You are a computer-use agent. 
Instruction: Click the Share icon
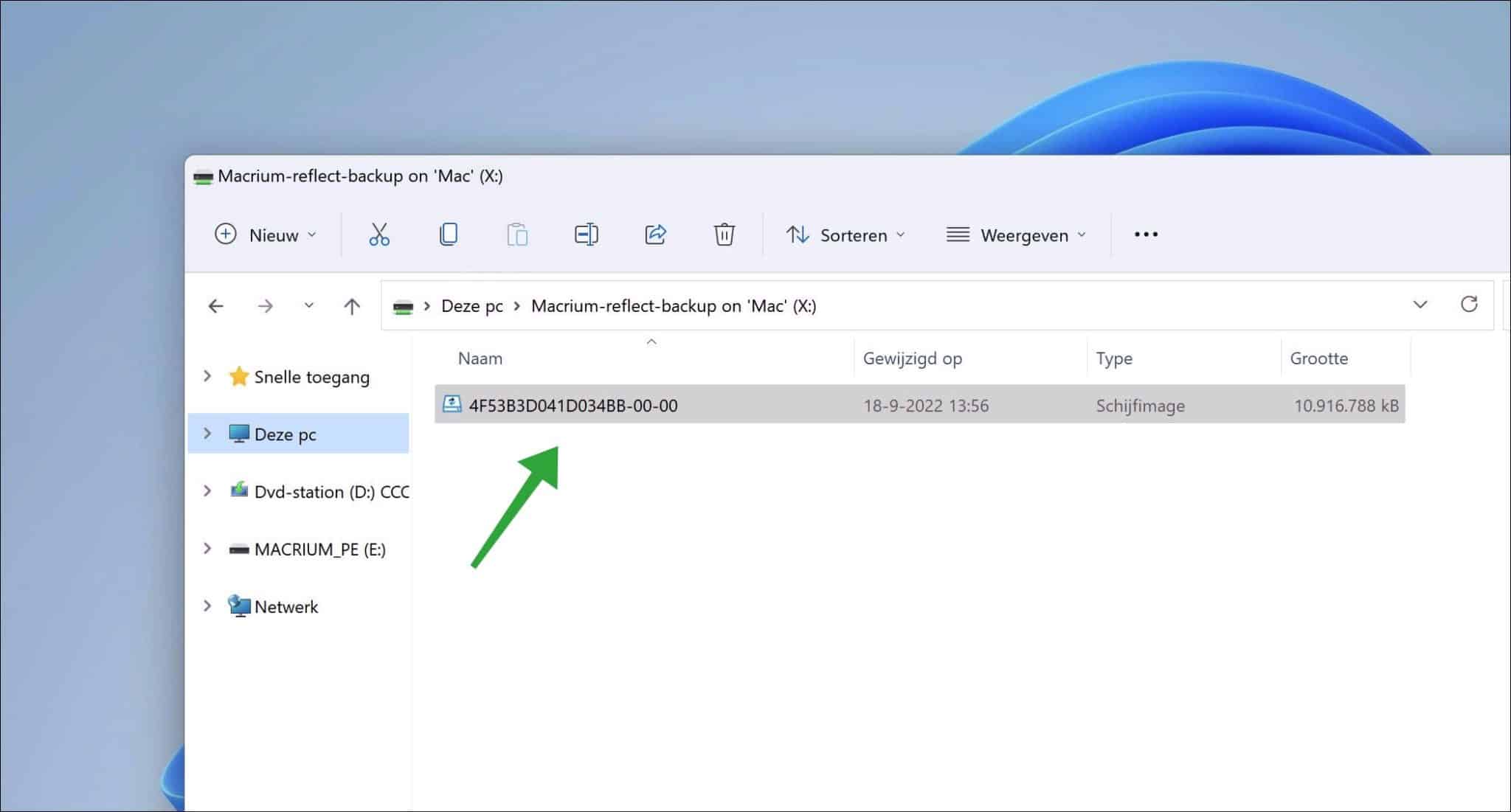click(655, 235)
